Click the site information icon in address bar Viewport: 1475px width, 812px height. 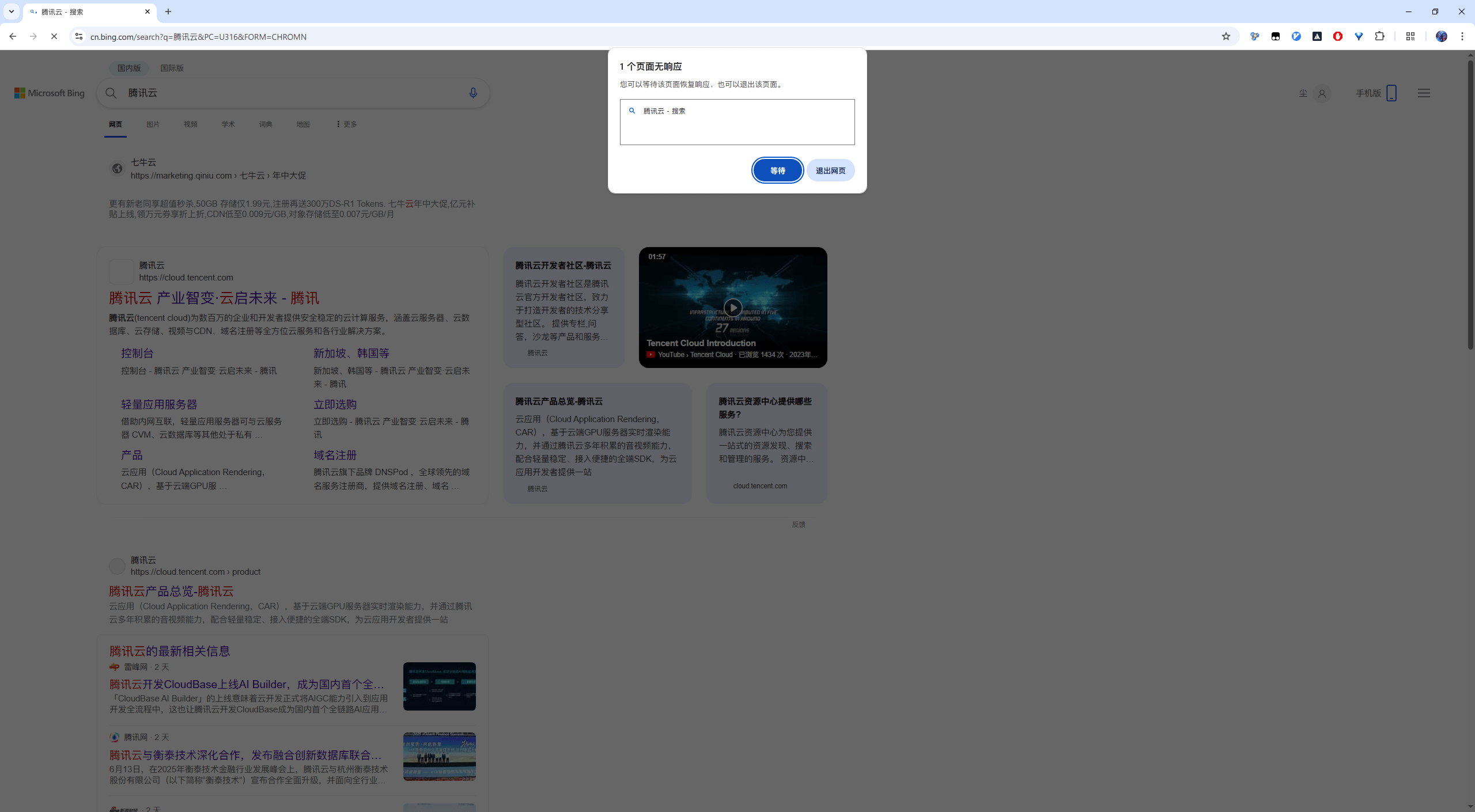(x=79, y=36)
